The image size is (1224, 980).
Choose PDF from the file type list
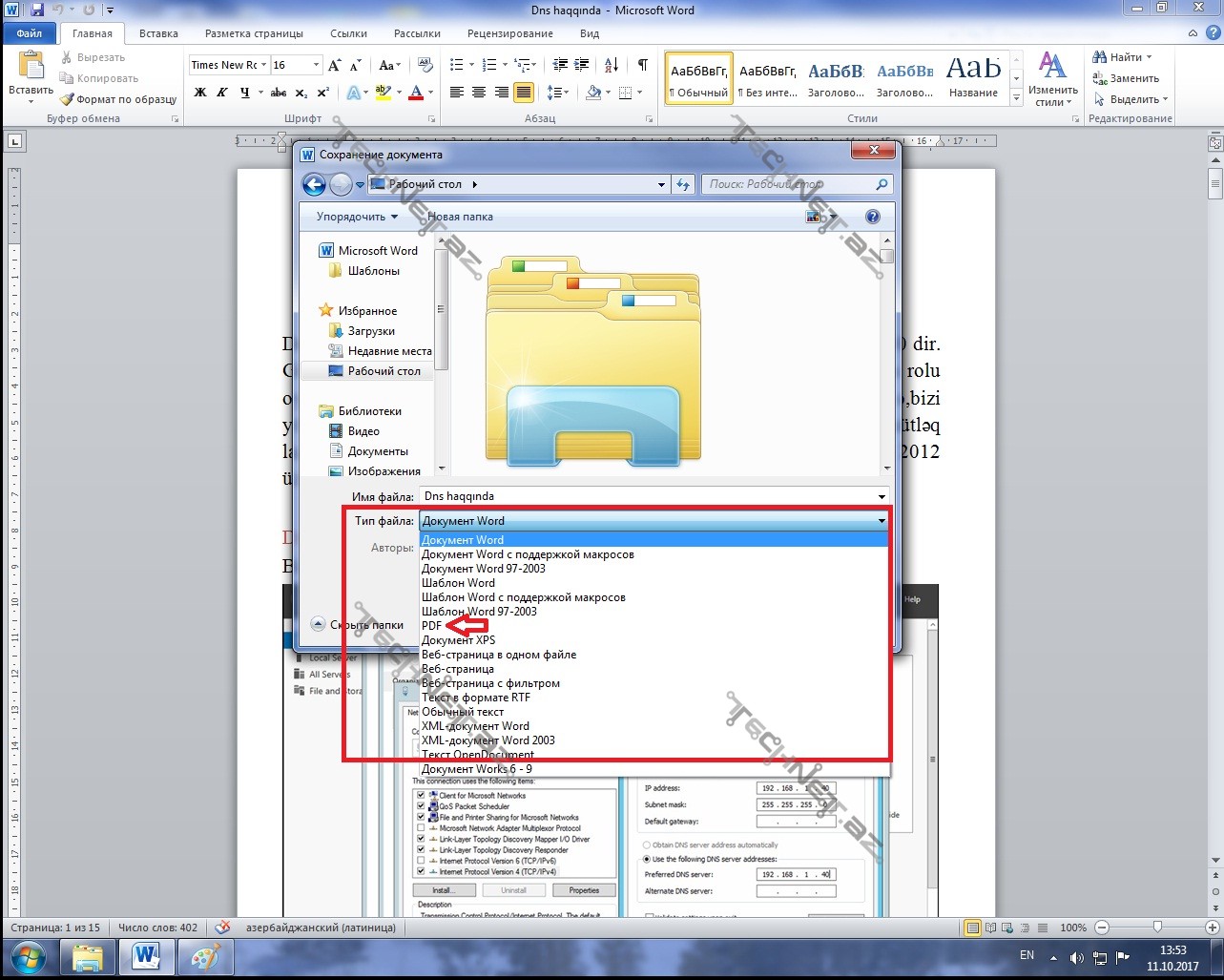pyautogui.click(x=431, y=626)
